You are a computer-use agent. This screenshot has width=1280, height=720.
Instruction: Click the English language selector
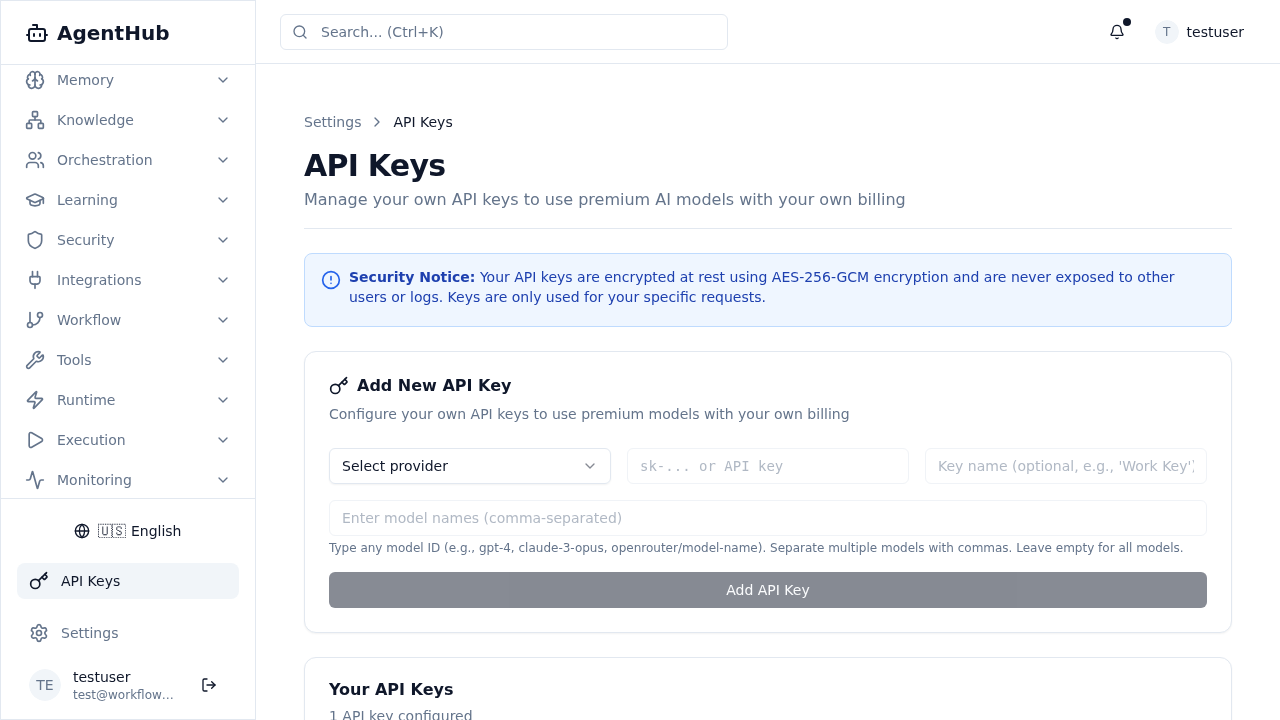pos(128,531)
